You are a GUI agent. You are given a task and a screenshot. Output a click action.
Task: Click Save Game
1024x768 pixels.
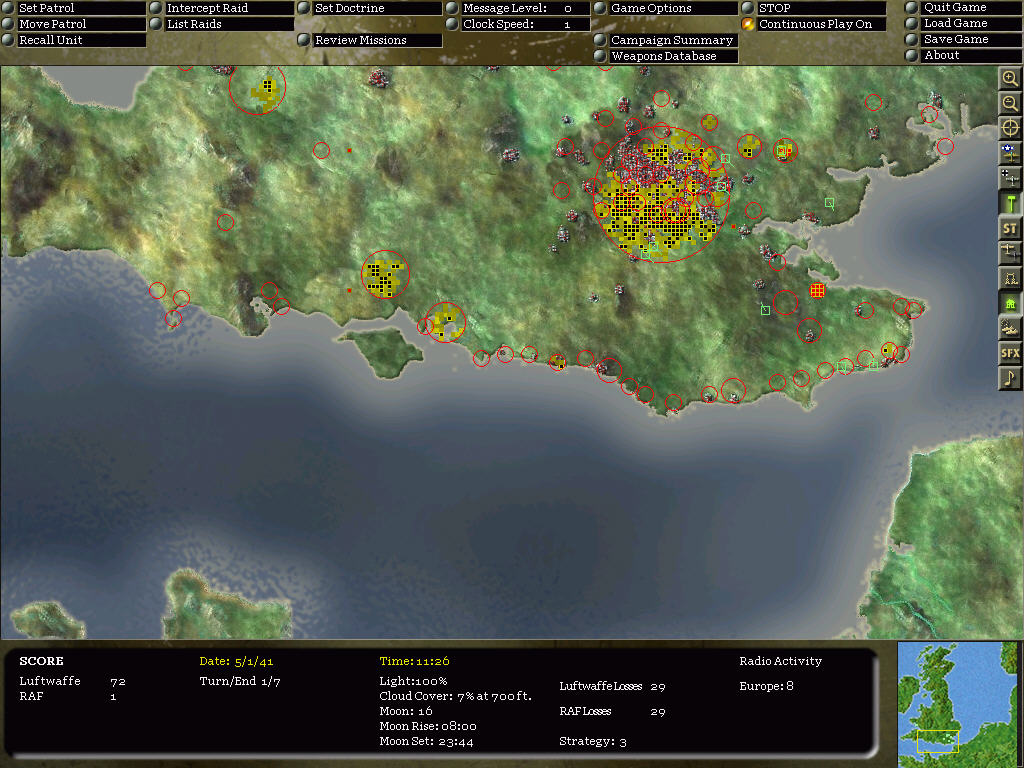pos(963,39)
